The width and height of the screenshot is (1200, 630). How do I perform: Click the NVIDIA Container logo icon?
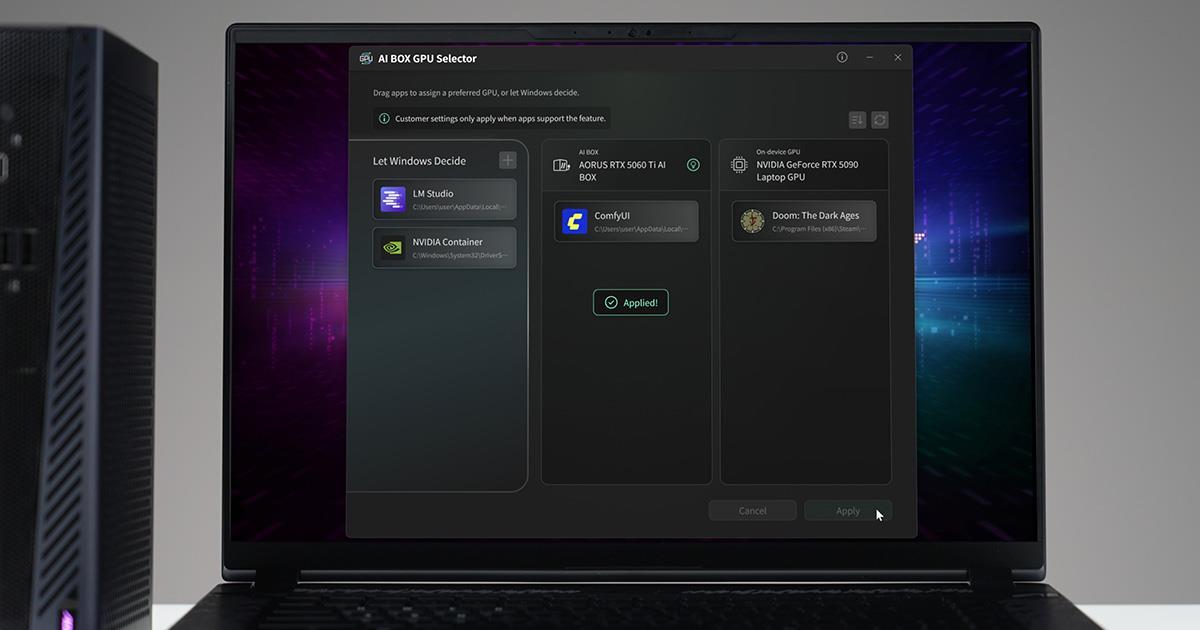pyautogui.click(x=393, y=247)
